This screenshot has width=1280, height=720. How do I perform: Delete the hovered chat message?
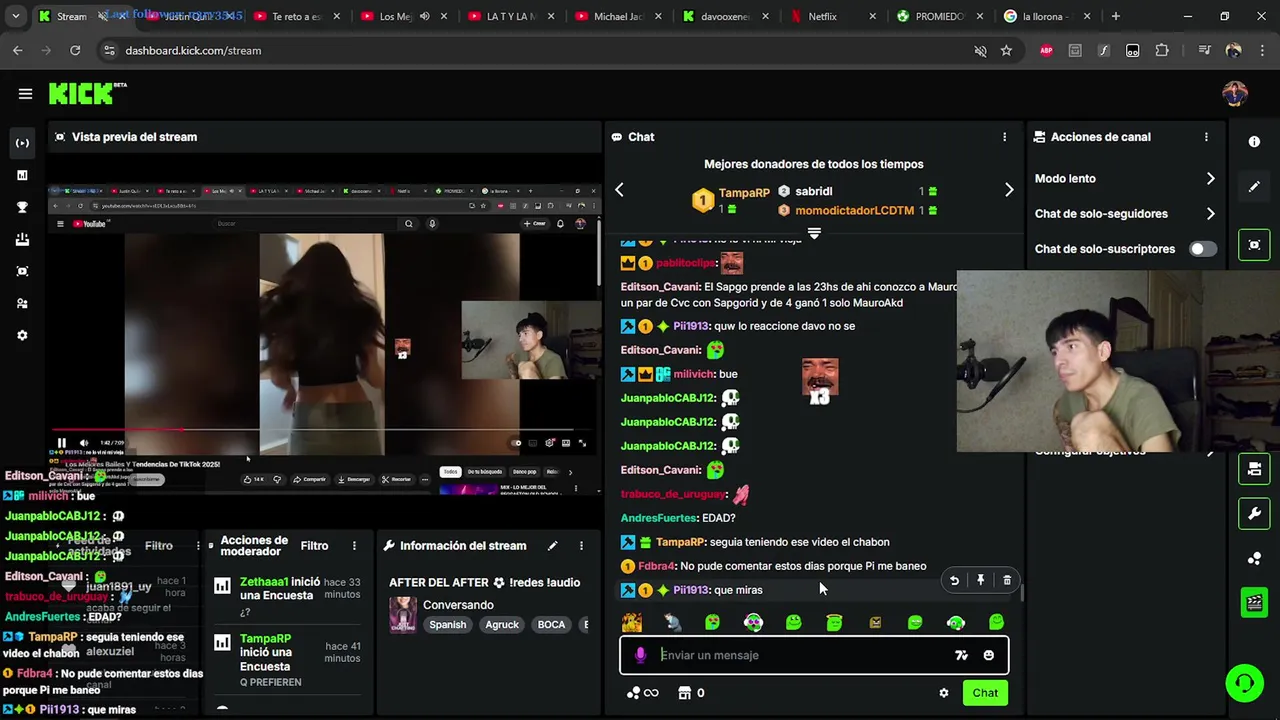tap(1006, 581)
